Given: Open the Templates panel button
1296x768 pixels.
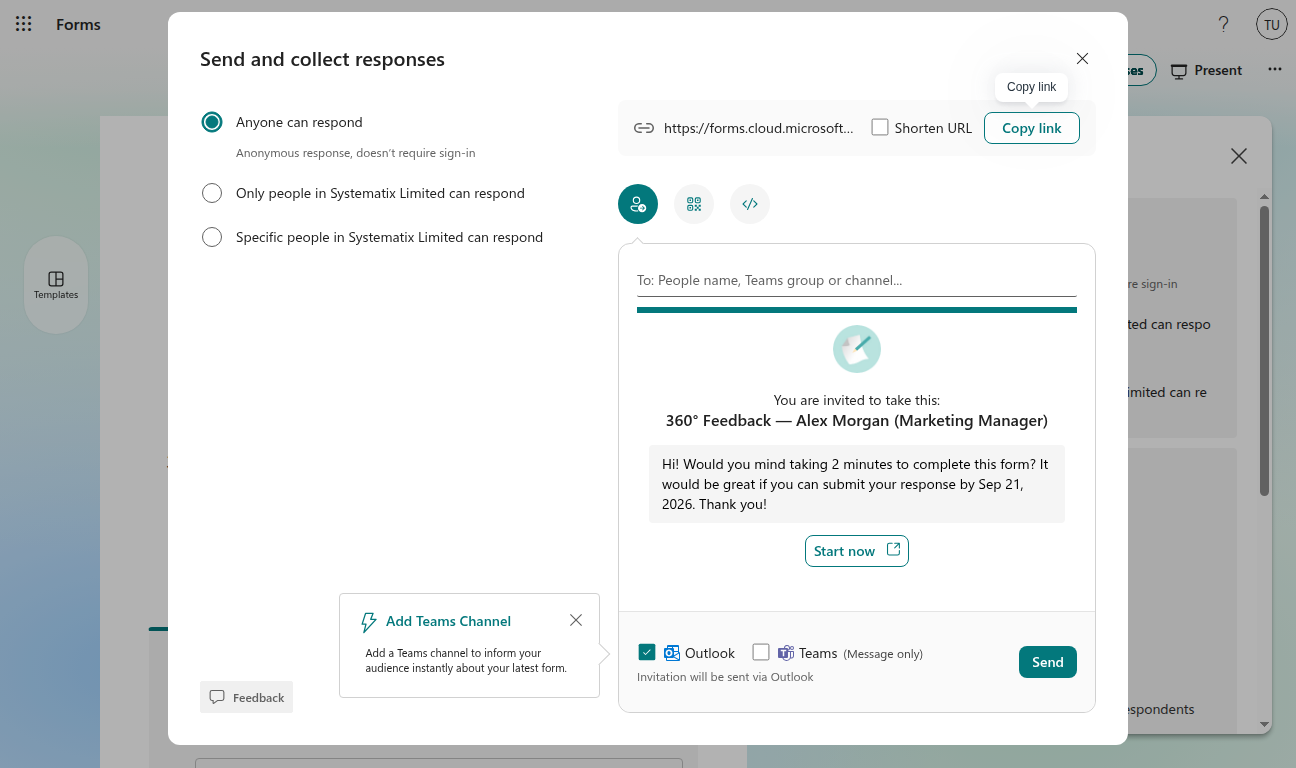Looking at the screenshot, I should click(x=56, y=285).
